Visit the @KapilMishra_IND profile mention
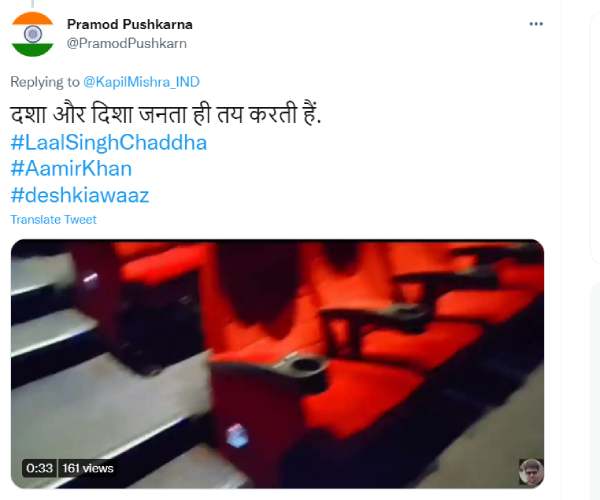Image resolution: width=600 pixels, height=500 pixels. pos(142,81)
